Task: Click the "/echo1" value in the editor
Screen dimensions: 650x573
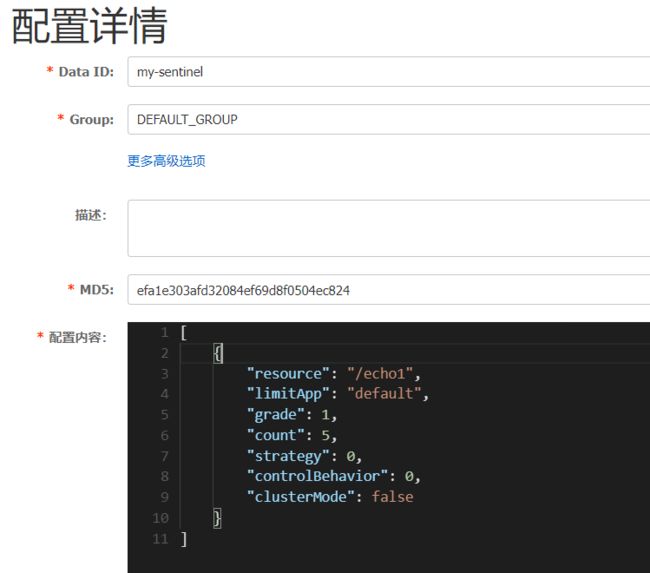Action: 380,374
